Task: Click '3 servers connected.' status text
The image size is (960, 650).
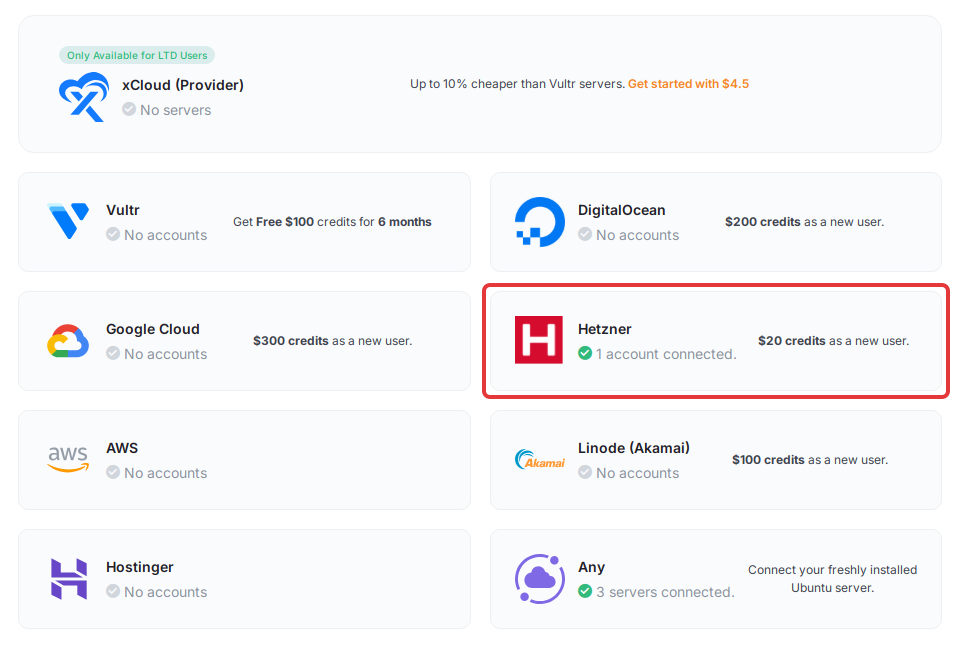Action: tap(665, 592)
